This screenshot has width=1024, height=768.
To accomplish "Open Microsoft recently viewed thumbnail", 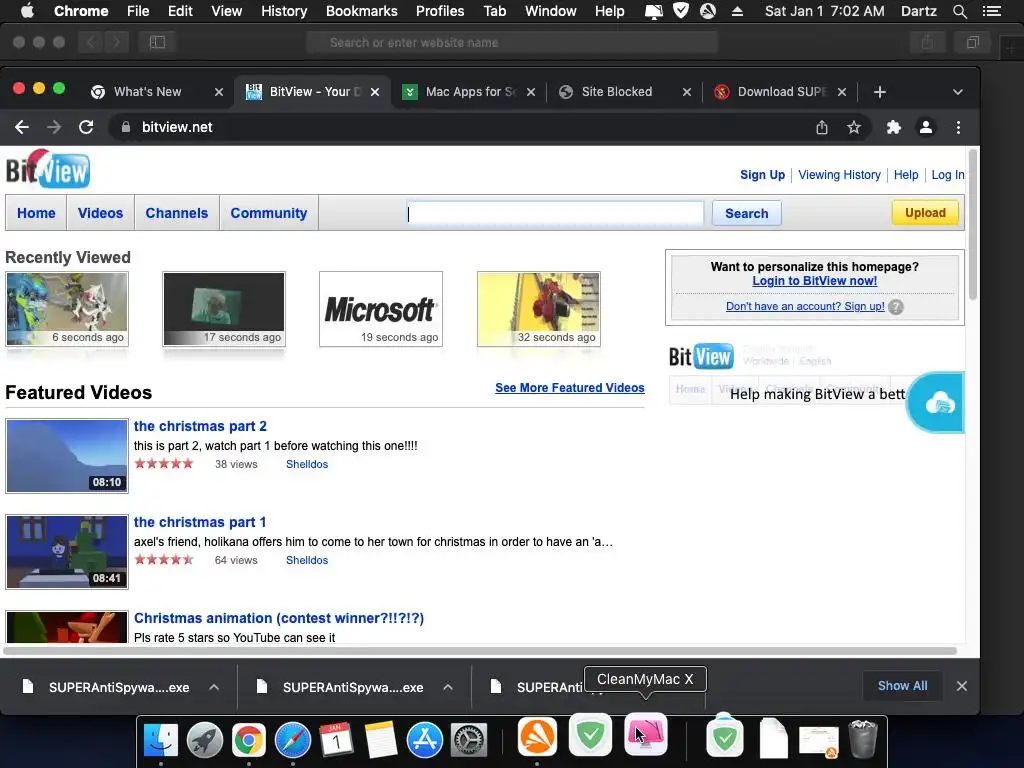I will tap(381, 309).
